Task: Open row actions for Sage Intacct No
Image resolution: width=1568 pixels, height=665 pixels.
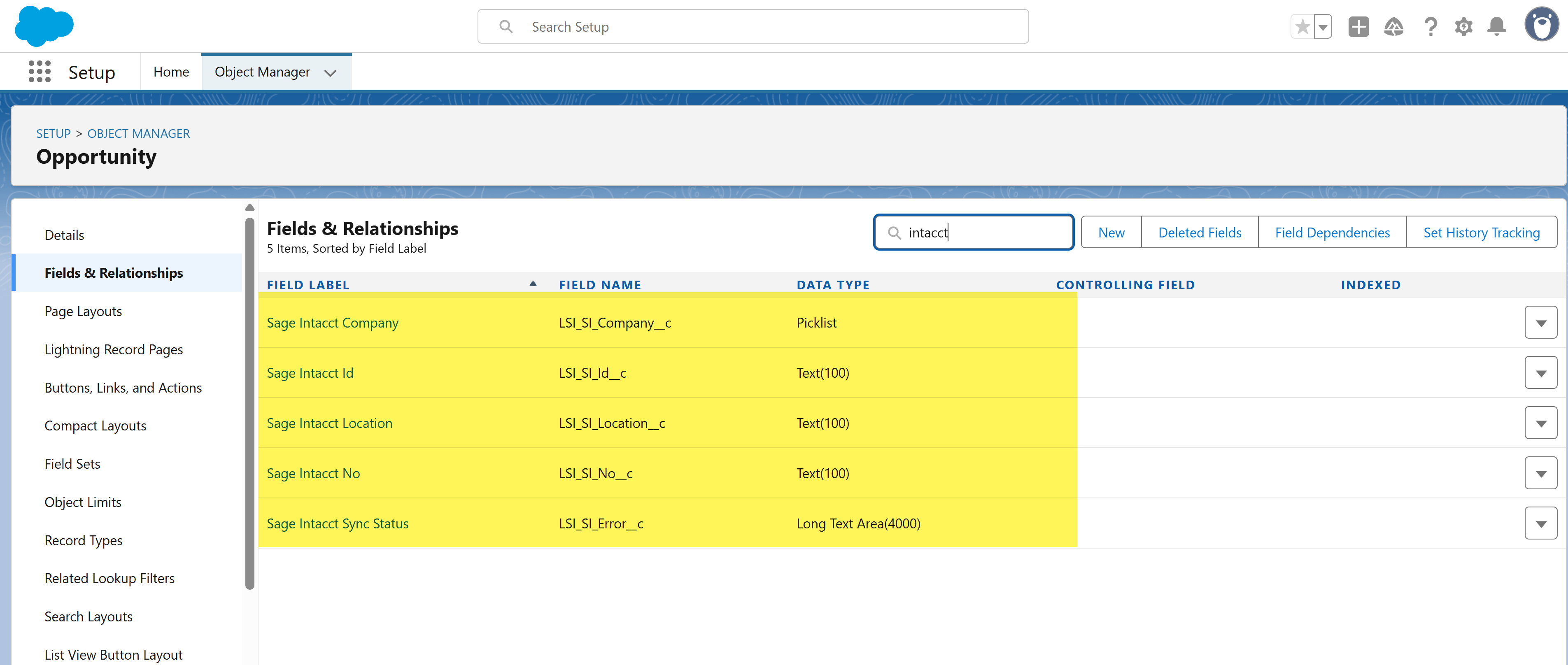Action: [x=1540, y=473]
